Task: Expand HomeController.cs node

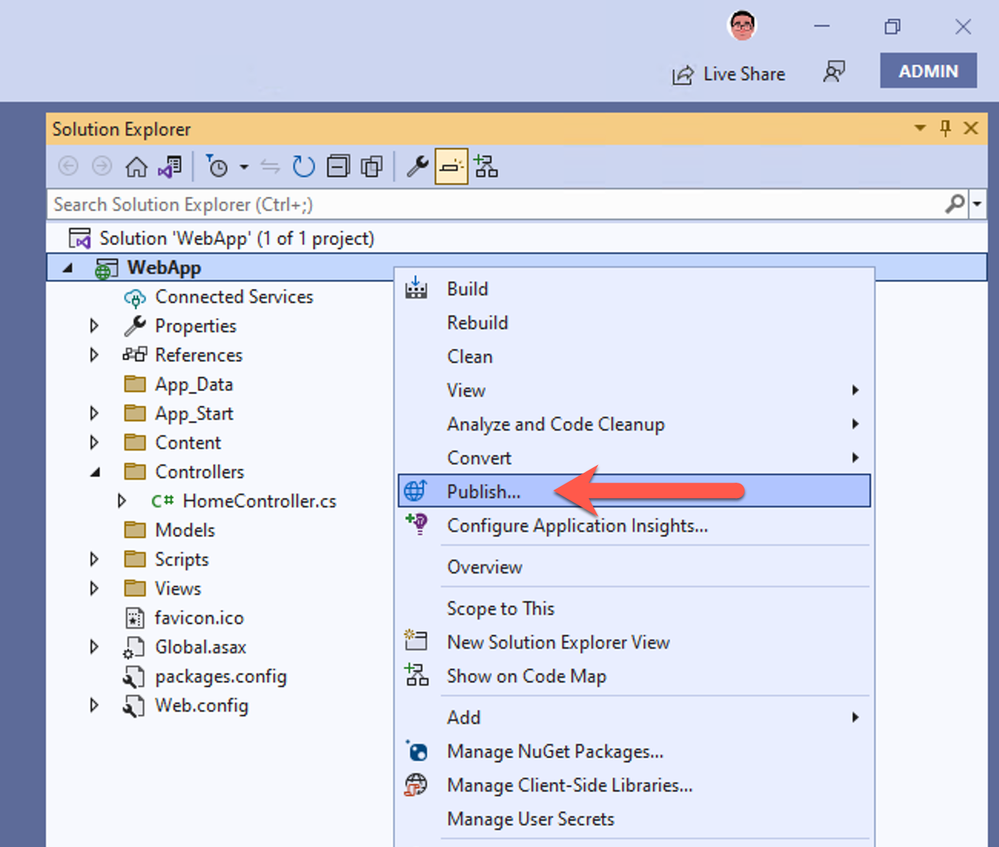Action: 122,501
